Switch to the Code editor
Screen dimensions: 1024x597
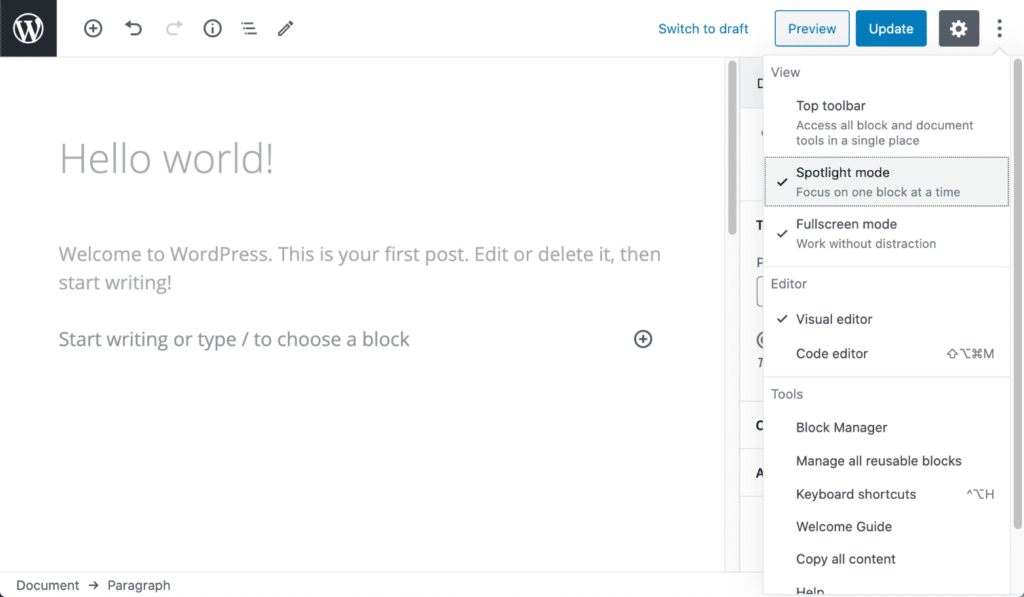point(830,353)
